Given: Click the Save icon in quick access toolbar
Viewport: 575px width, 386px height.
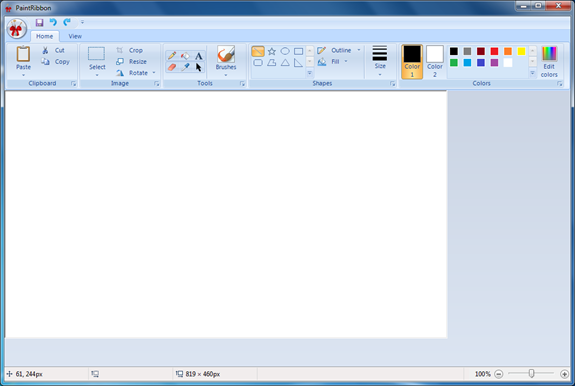Looking at the screenshot, I should pyautogui.click(x=40, y=22).
